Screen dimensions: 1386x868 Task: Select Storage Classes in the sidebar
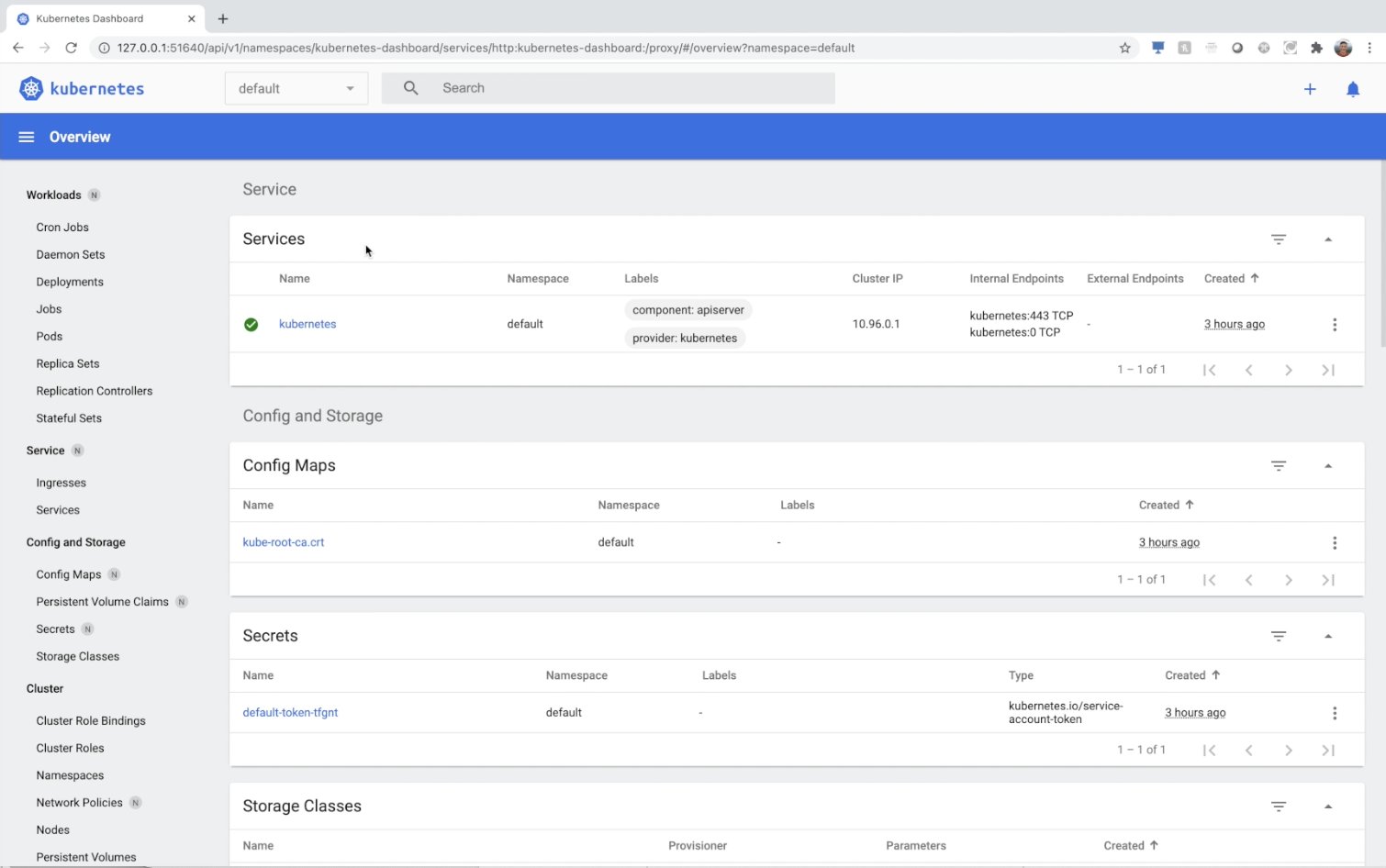pos(77,656)
